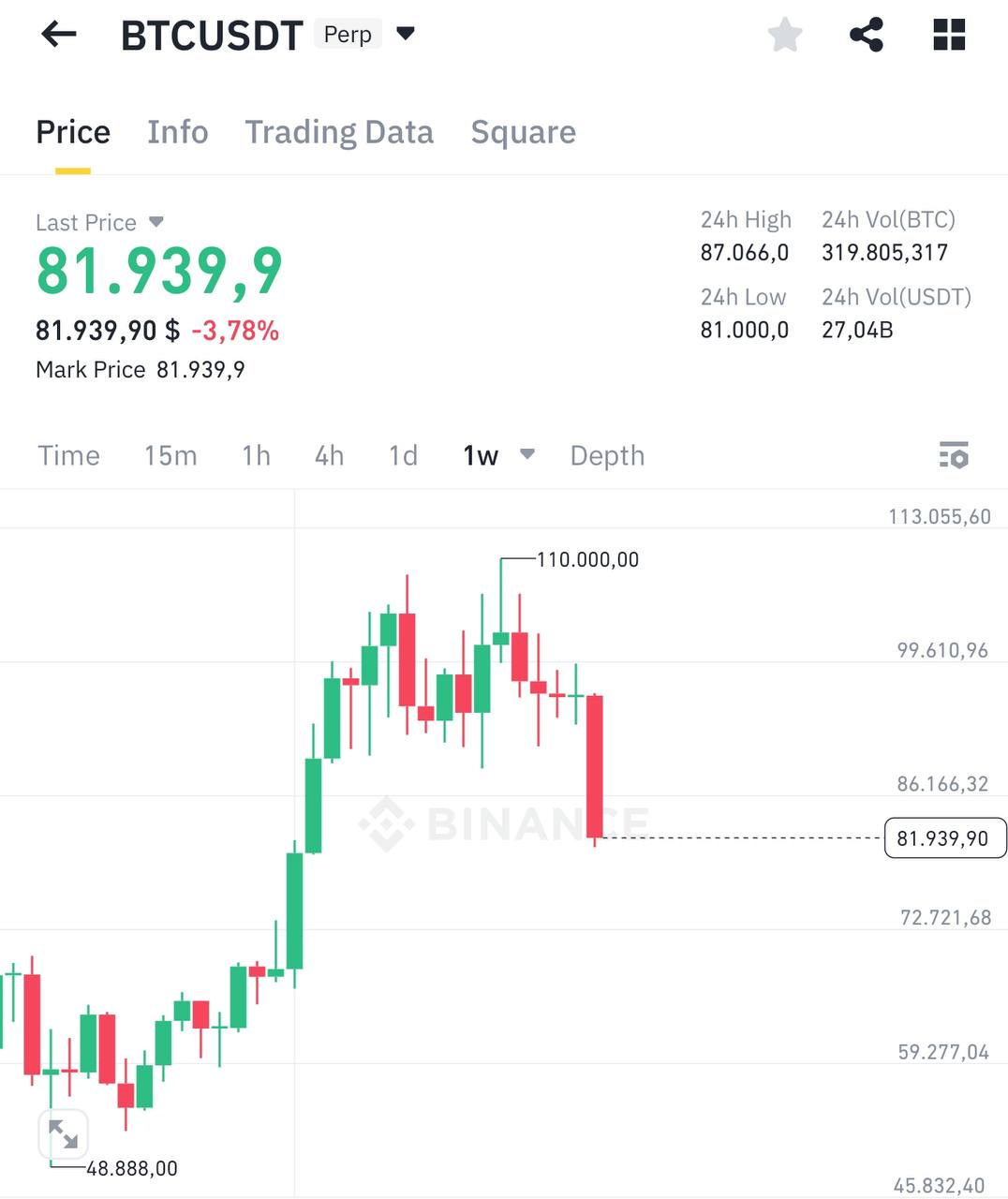Image resolution: width=1008 pixels, height=1199 pixels.
Task: Tap the current price label 81.939,90
Action: click(945, 837)
